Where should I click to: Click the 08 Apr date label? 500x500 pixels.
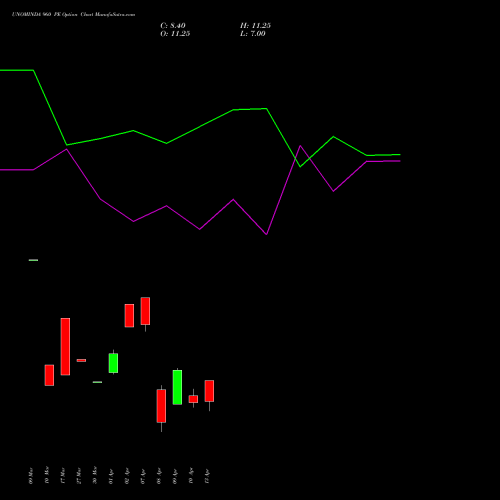159,476
